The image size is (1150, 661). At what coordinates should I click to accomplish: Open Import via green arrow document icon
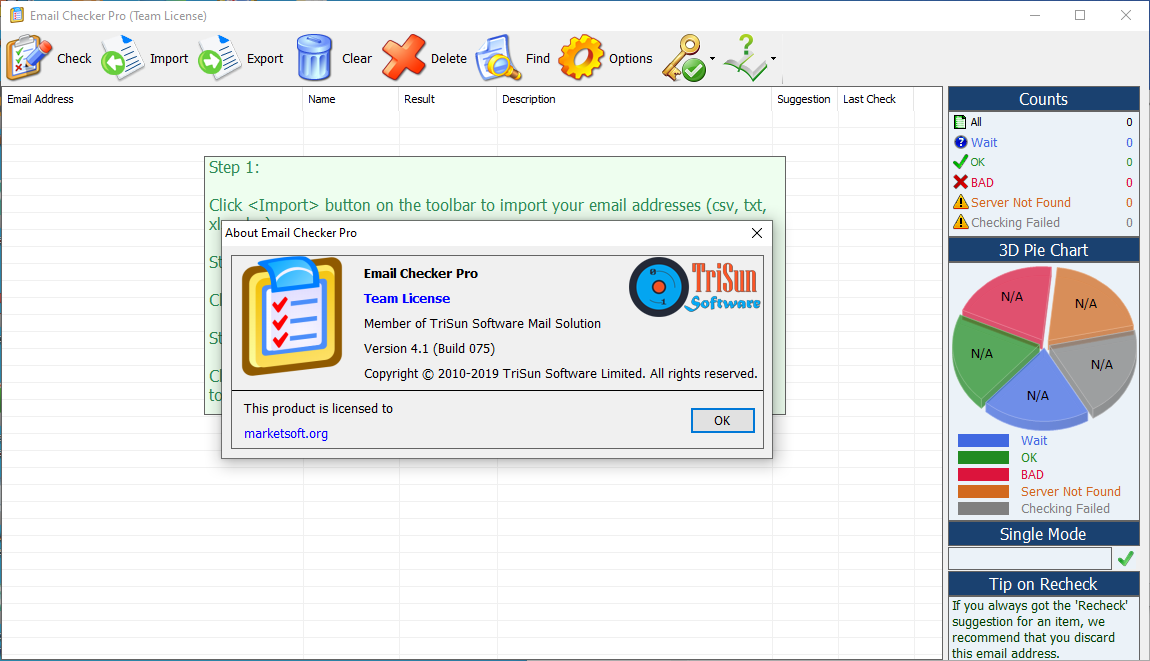122,57
